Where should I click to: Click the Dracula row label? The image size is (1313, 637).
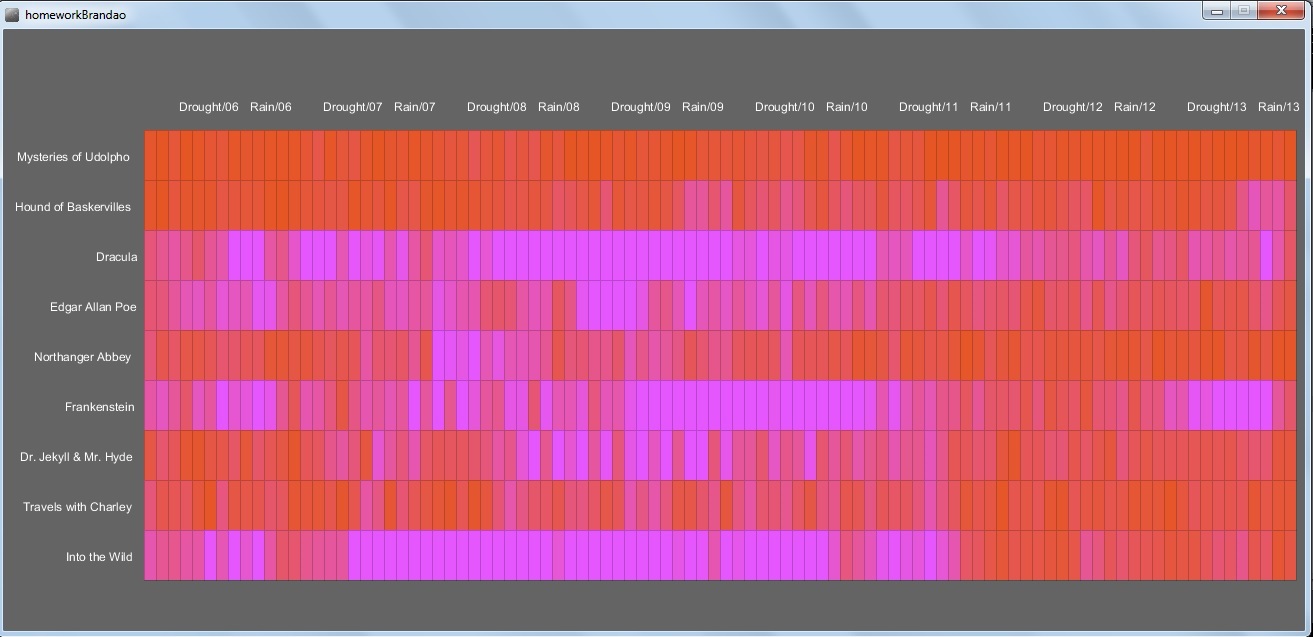coord(116,257)
